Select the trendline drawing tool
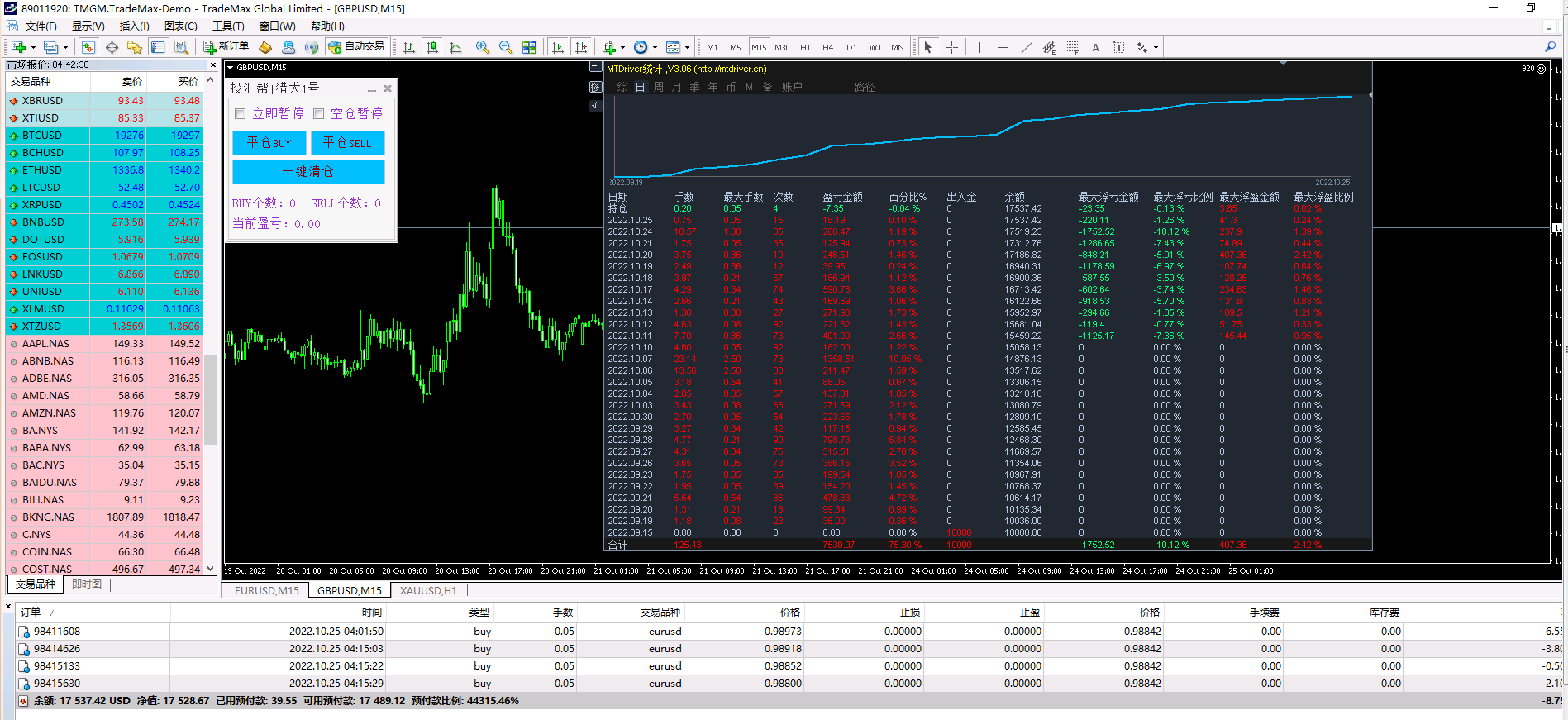The width and height of the screenshot is (1568, 720). point(1026,47)
